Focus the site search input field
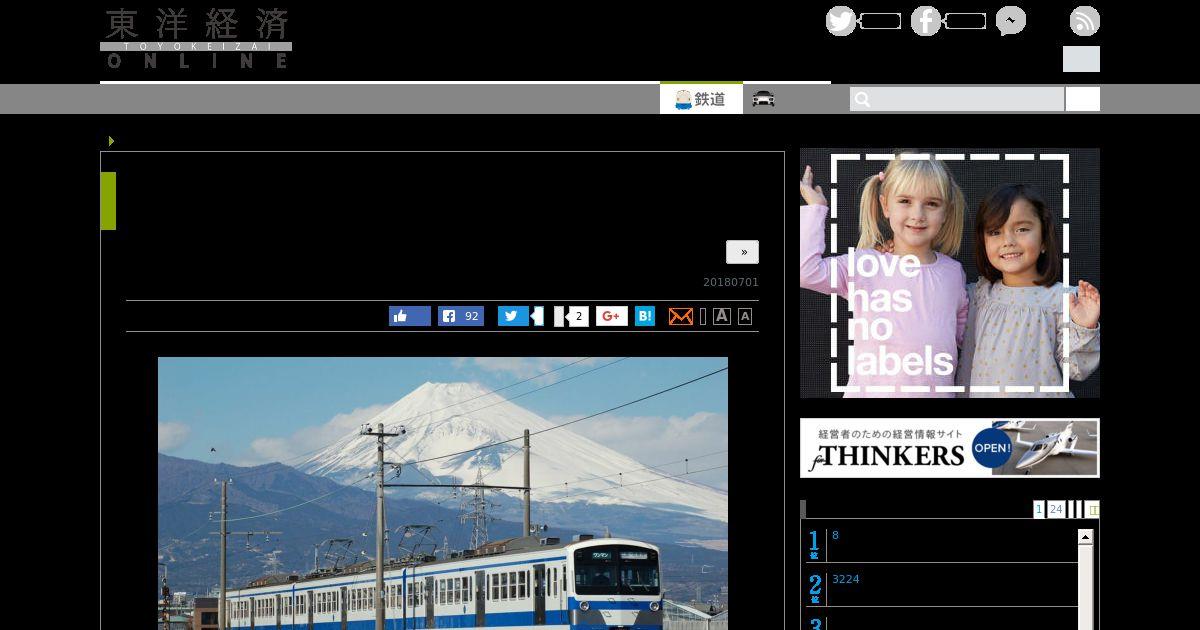Screen dimensions: 1200x630 957,99
